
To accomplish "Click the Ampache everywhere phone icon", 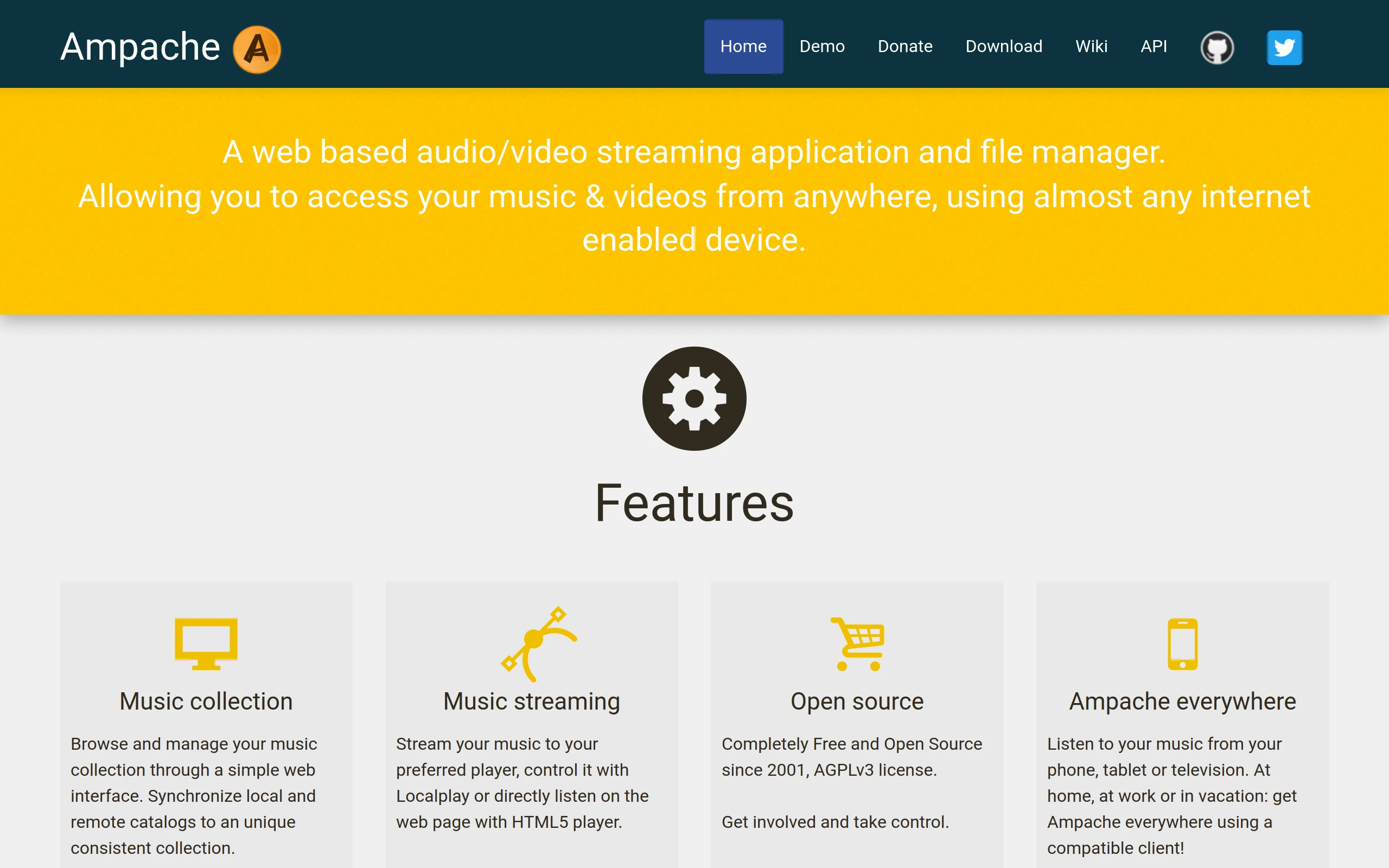I will coord(1182,643).
